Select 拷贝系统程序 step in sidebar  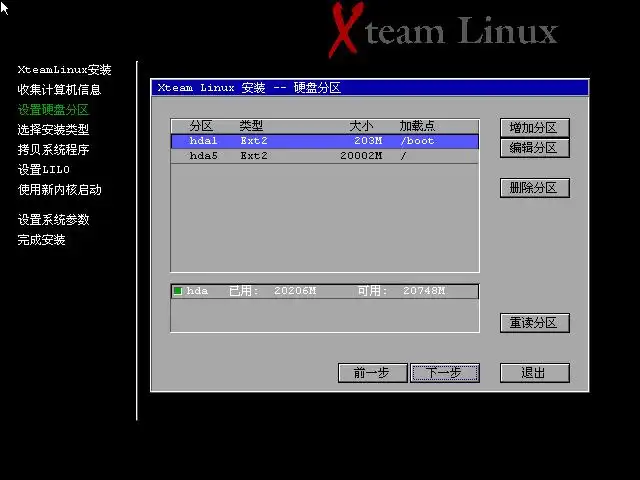tap(53, 150)
